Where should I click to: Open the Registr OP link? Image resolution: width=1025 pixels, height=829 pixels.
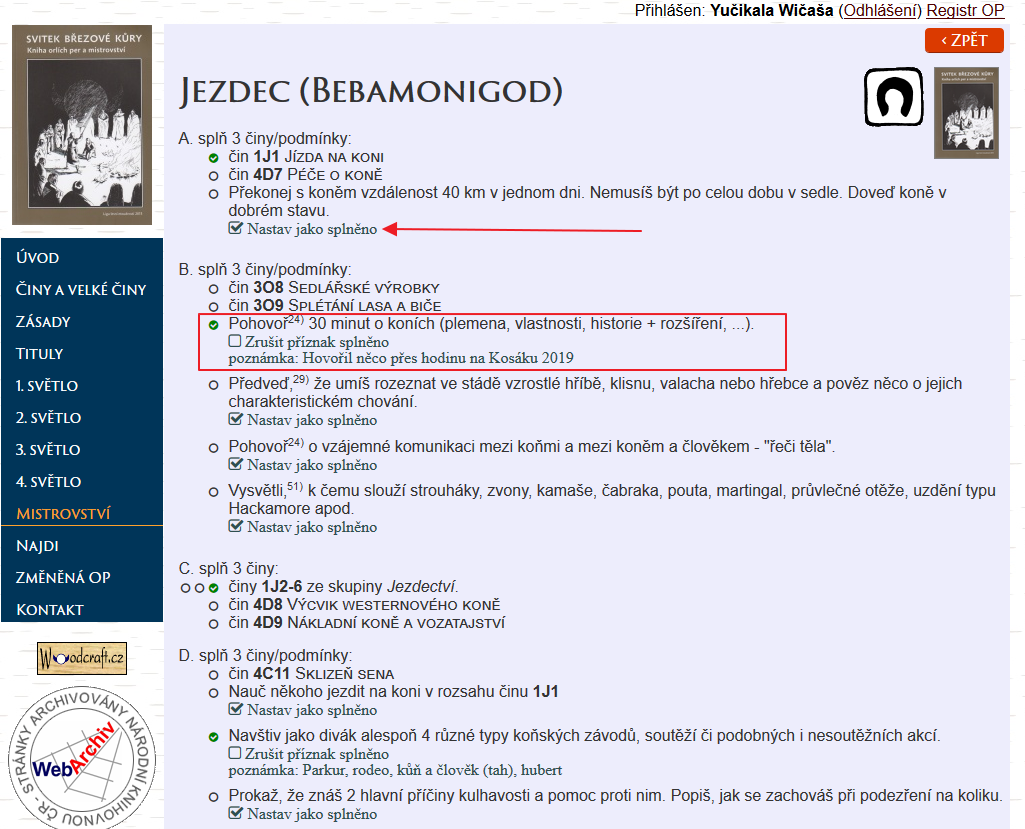[x=965, y=10]
